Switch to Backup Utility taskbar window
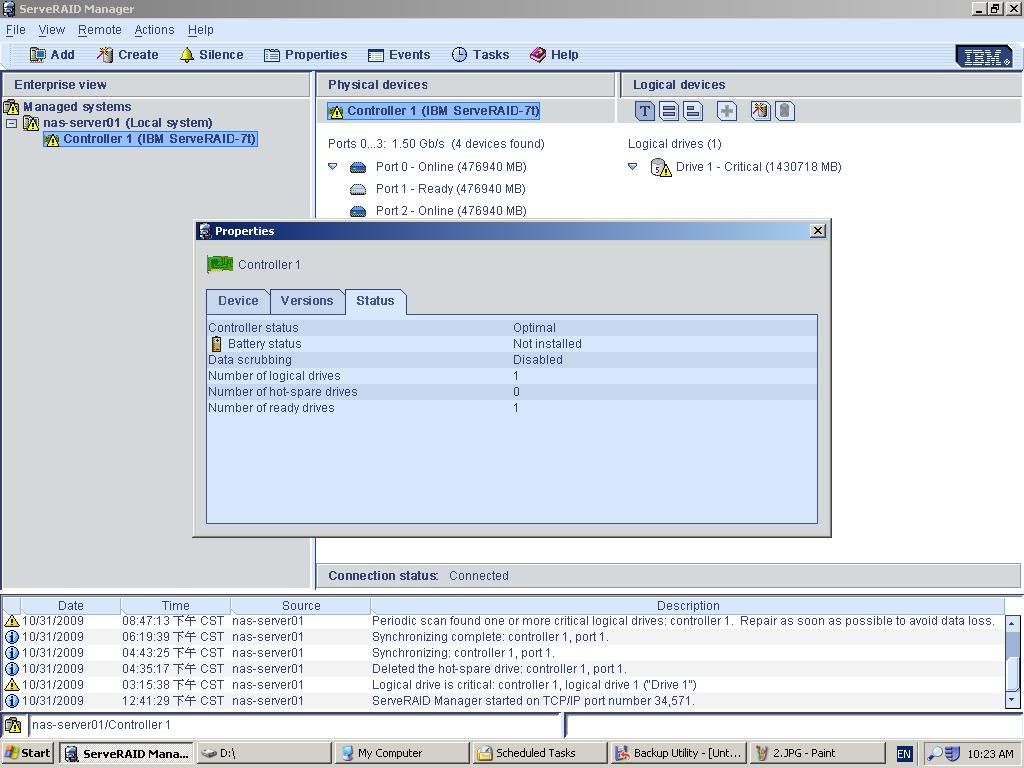This screenshot has width=1024, height=768. (677, 753)
